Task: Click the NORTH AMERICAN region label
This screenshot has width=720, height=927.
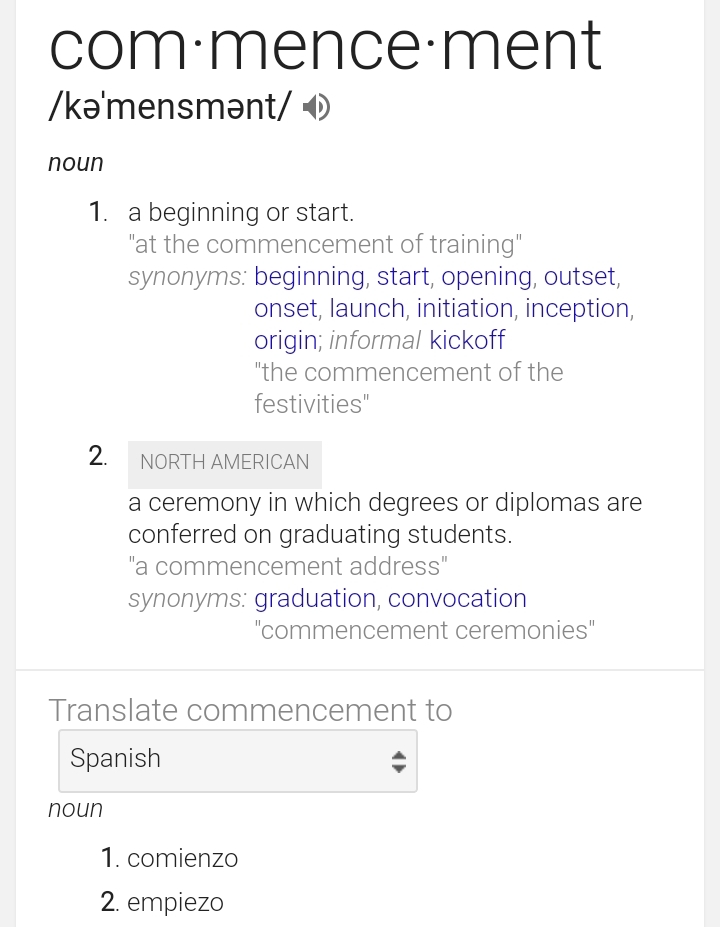Action: pyautogui.click(x=225, y=462)
